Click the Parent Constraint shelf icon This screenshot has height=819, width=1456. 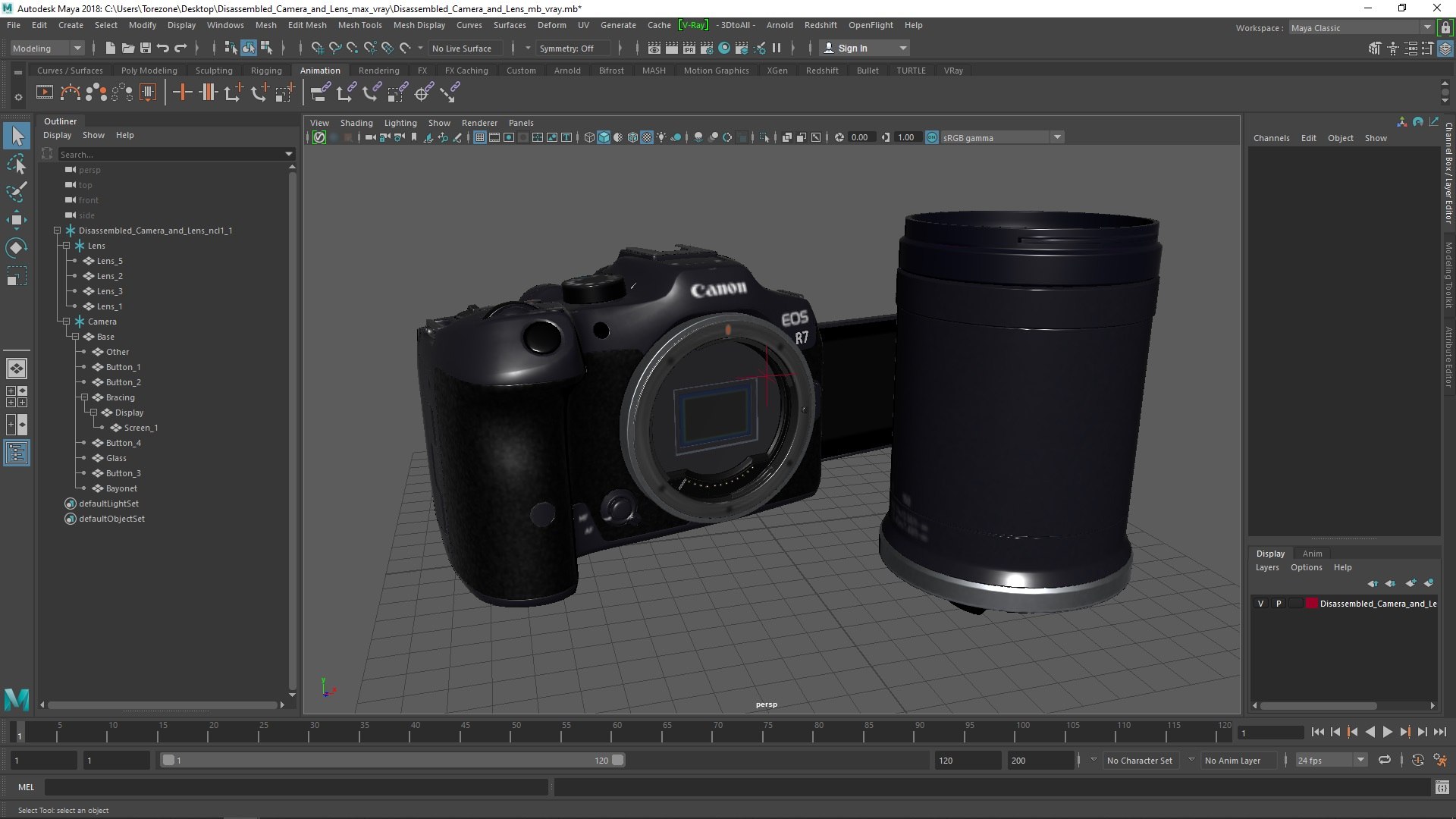[x=320, y=93]
